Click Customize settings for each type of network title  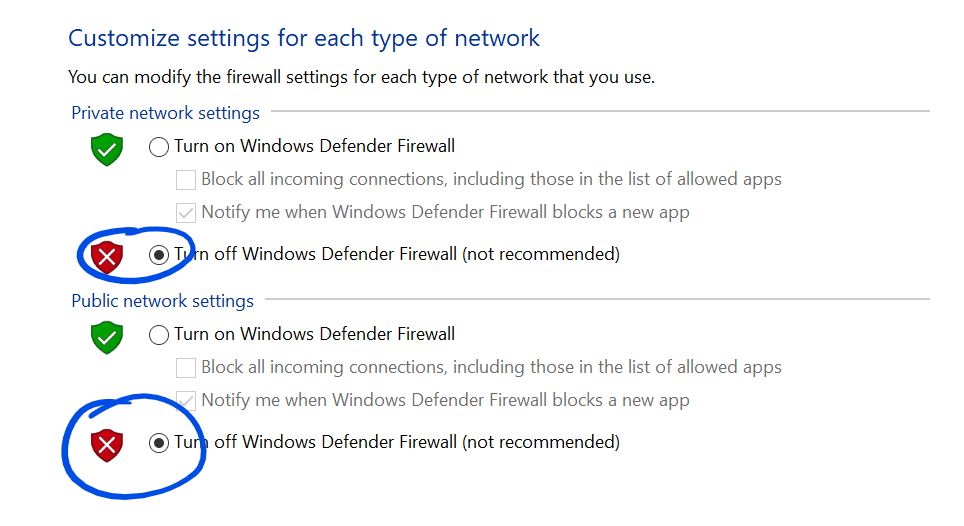tap(304, 38)
